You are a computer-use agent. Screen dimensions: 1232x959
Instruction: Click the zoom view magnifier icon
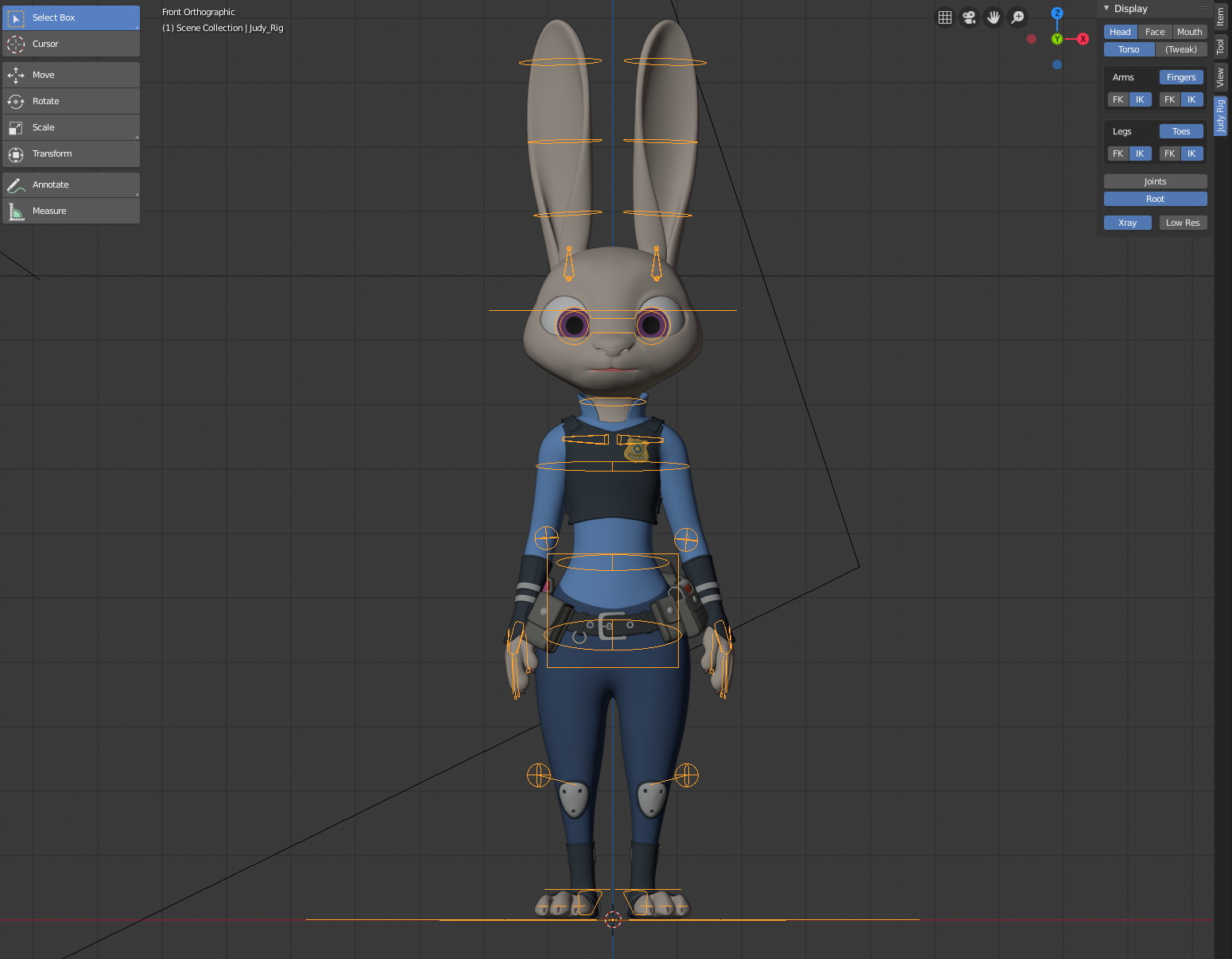[1017, 17]
